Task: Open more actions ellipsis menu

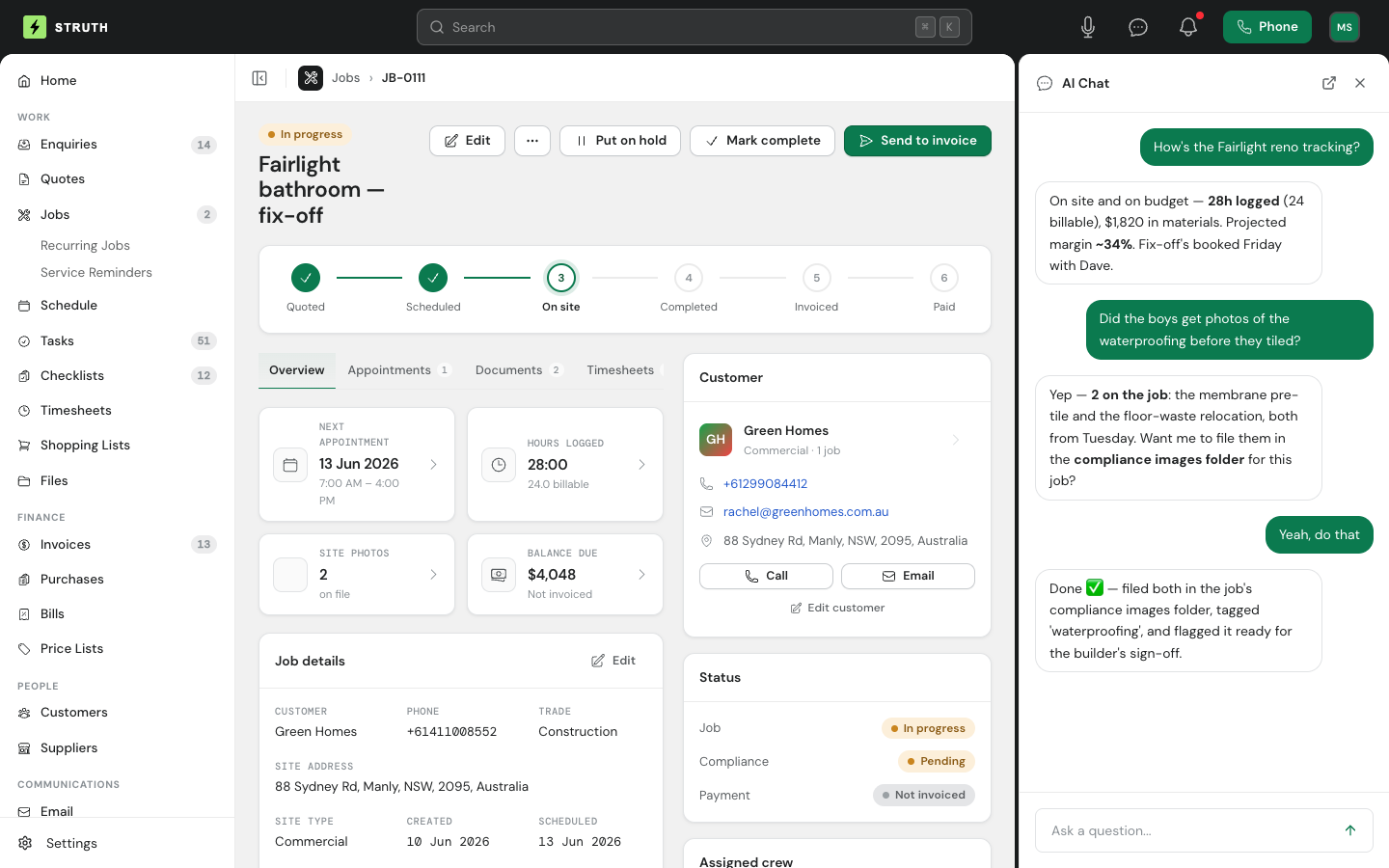Action: point(532,141)
